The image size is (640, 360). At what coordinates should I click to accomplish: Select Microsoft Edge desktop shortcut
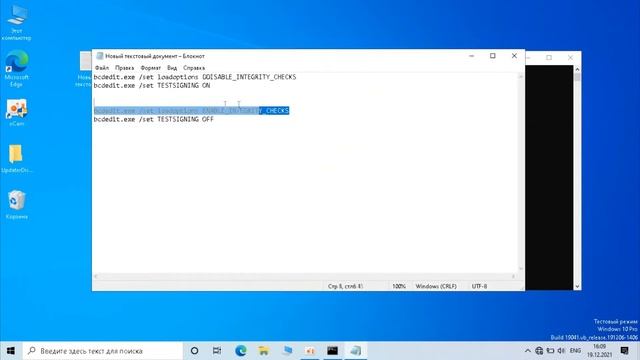16,69
